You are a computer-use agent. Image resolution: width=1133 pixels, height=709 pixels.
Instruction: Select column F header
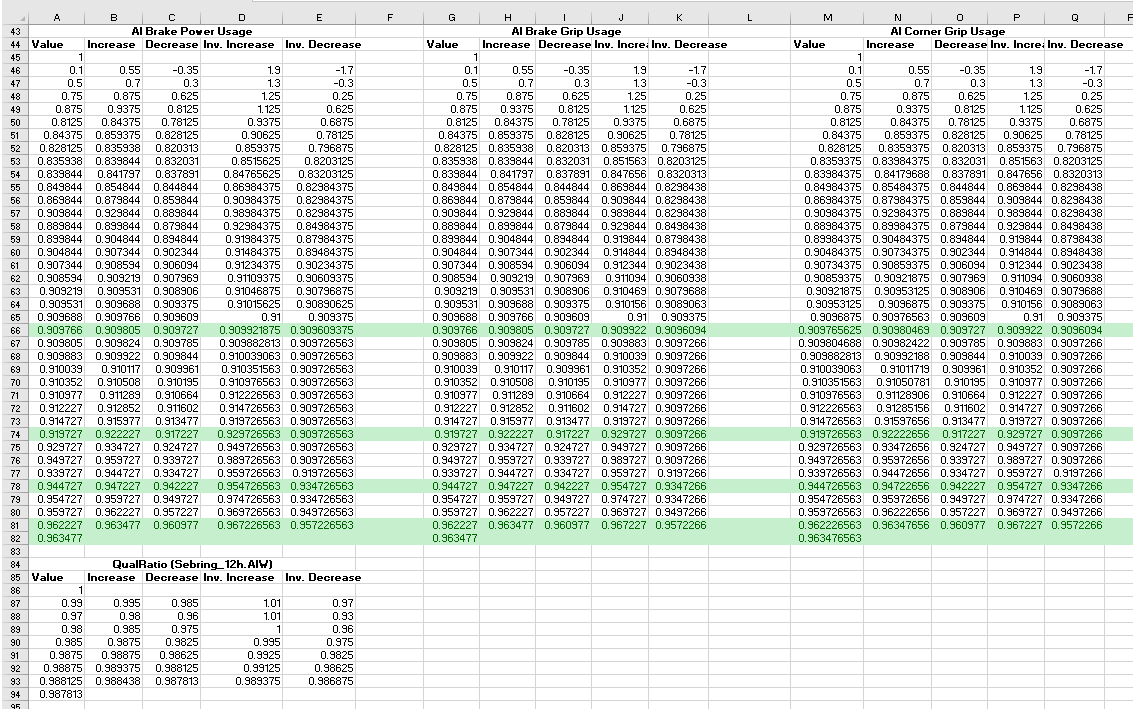[x=389, y=17]
